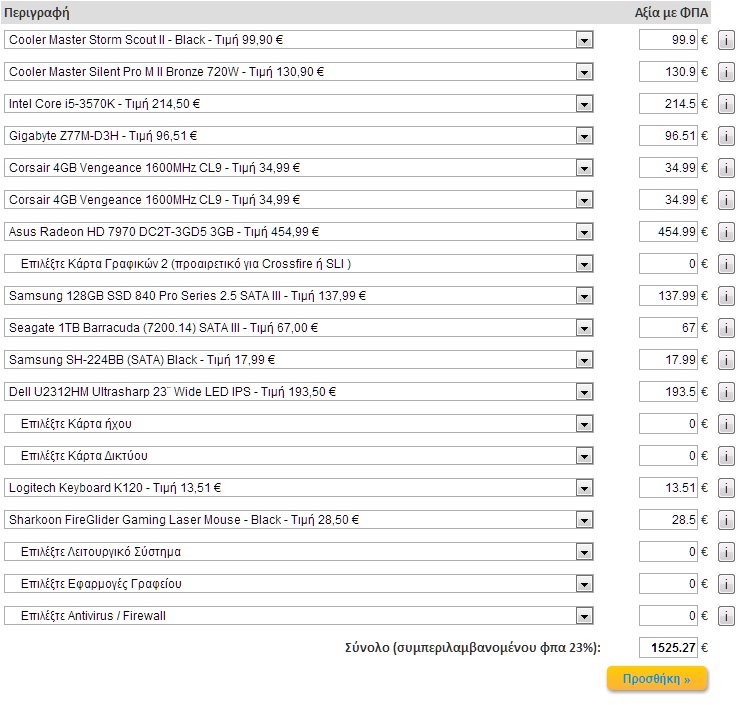The image size is (749, 705).
Task: Click price field showing 137.99
Action: [x=668, y=296]
